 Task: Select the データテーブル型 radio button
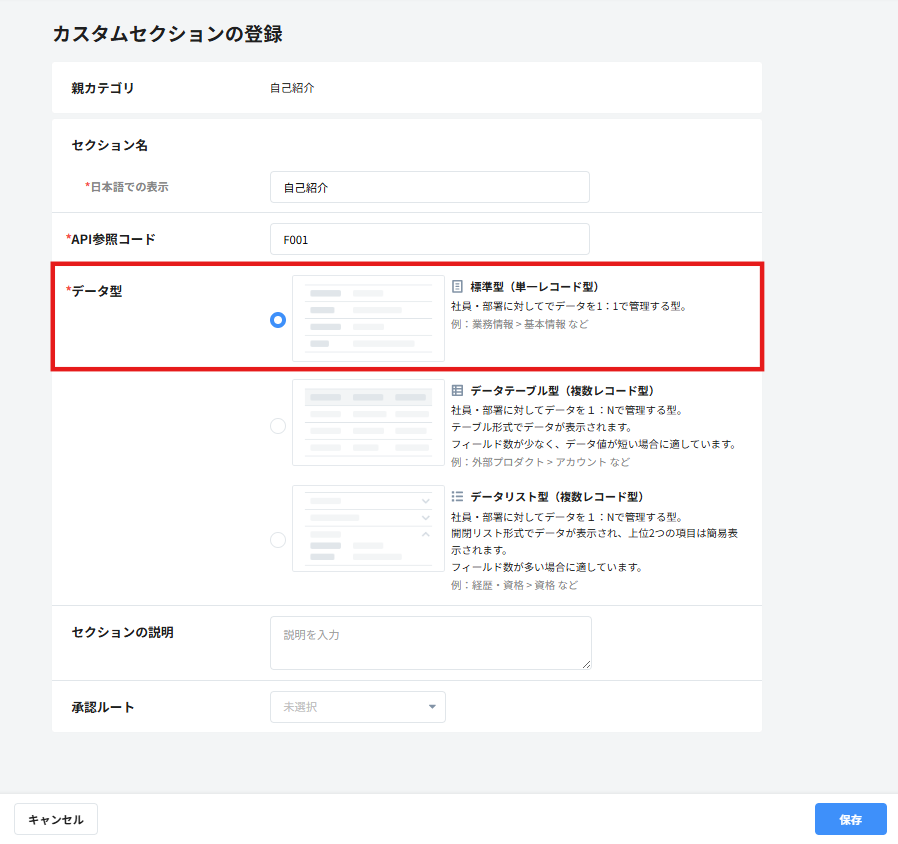click(278, 425)
